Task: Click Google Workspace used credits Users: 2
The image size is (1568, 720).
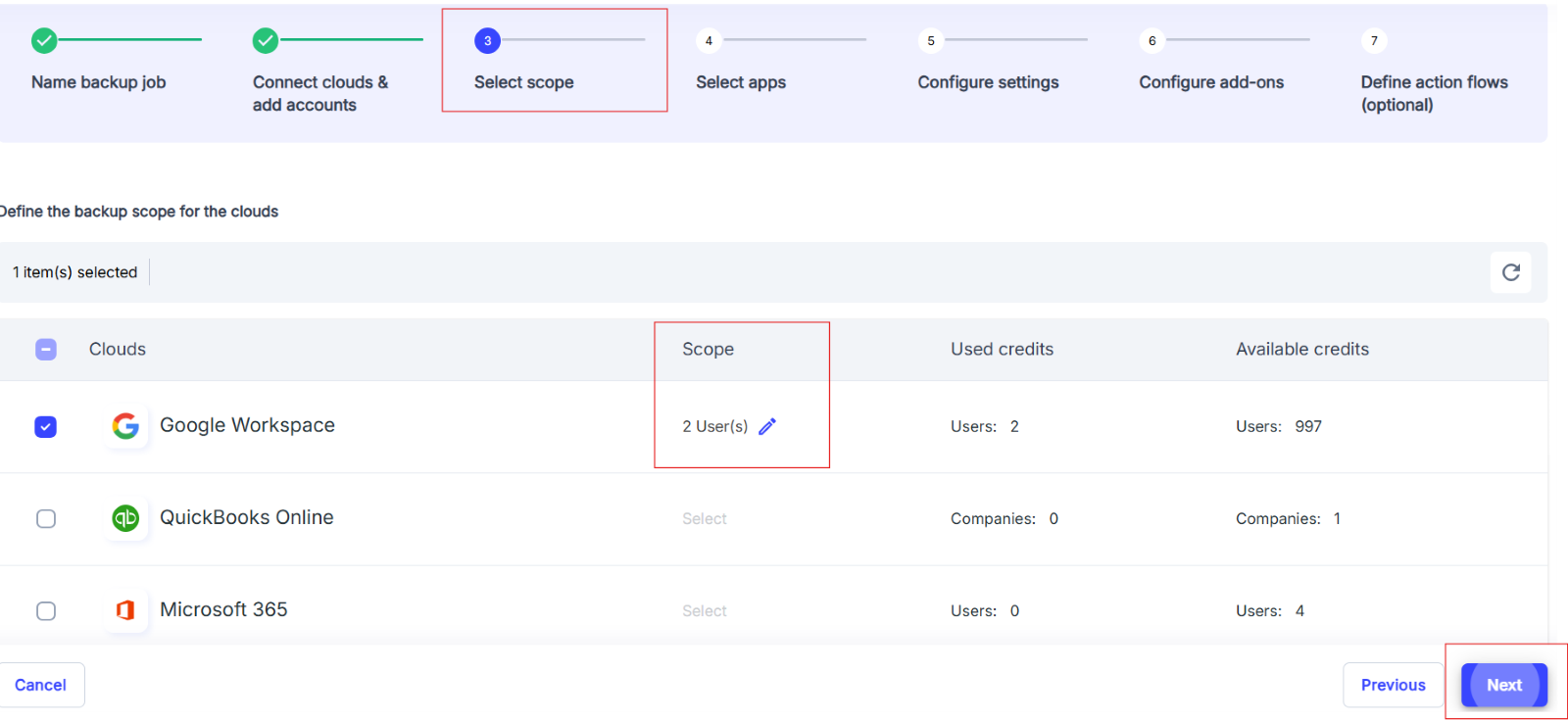Action: tap(985, 426)
